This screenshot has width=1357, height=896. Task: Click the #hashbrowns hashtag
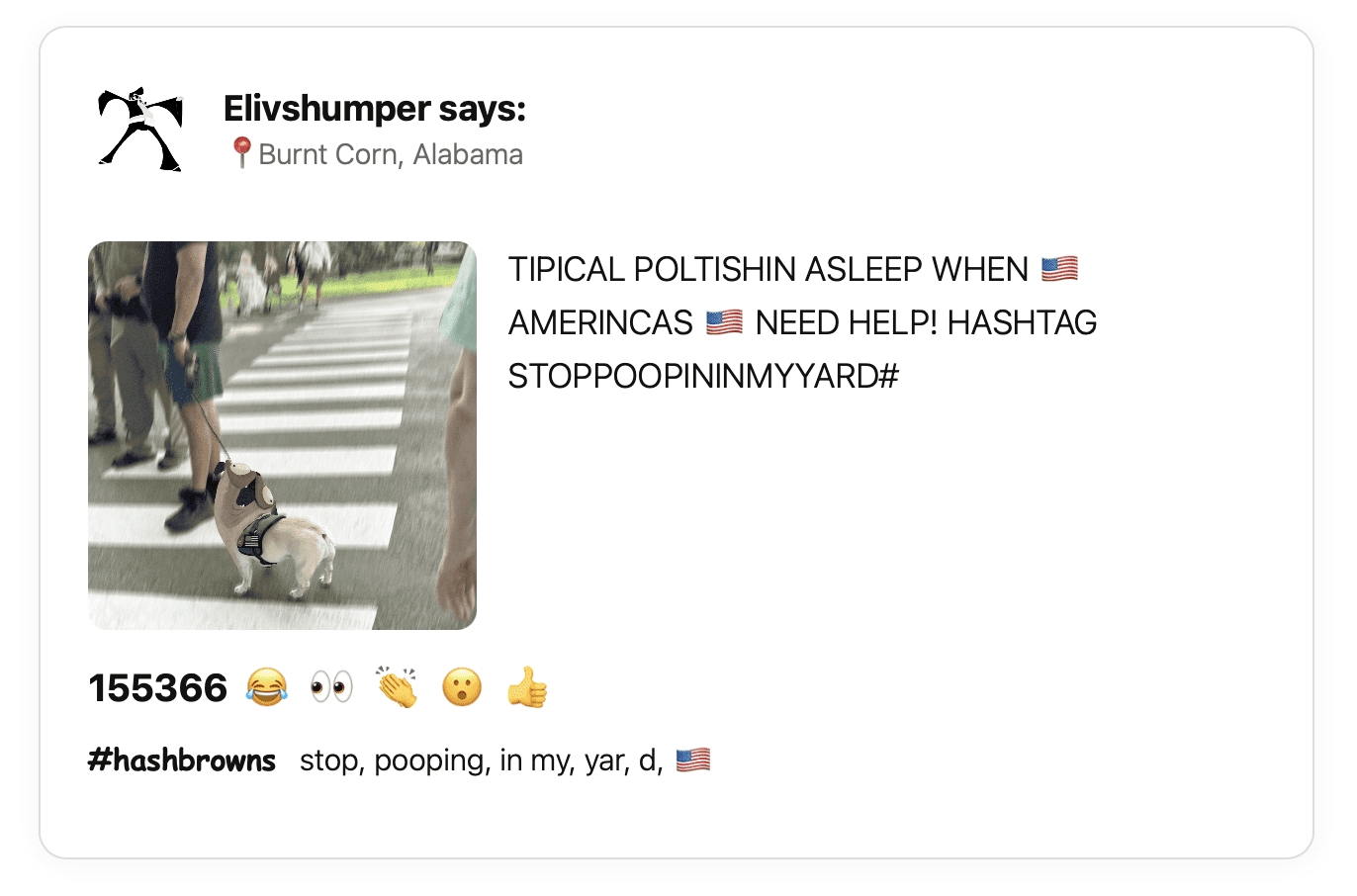tap(182, 760)
